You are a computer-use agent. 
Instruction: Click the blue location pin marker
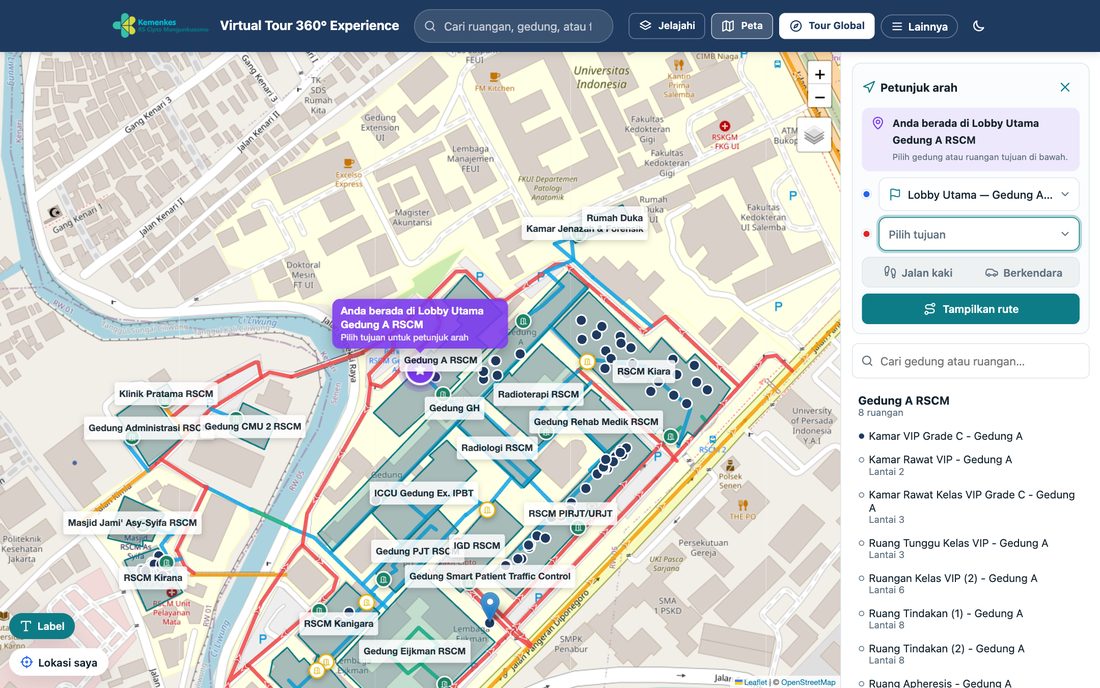click(490, 608)
